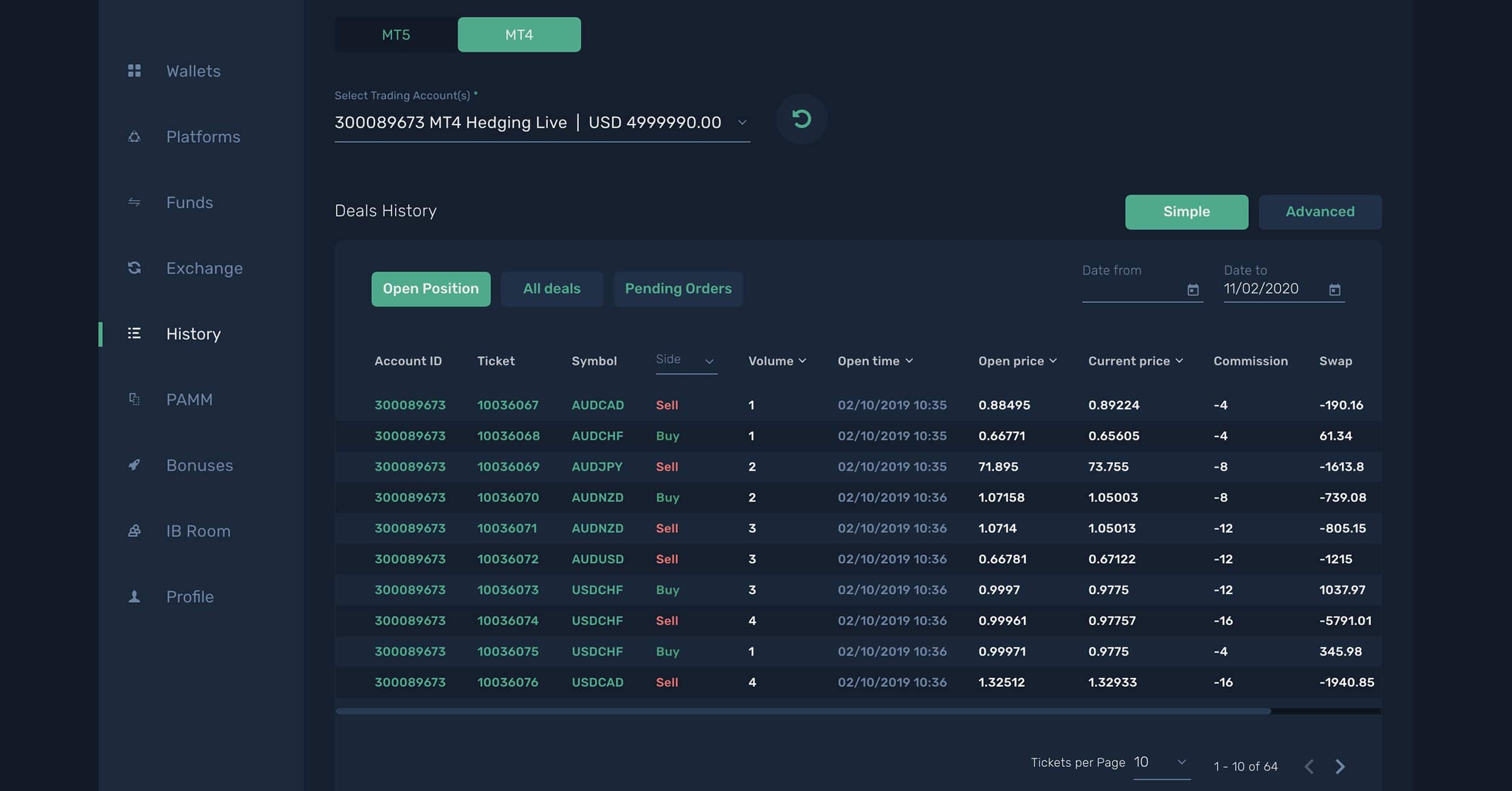
Task: Open the Side filter dropdown
Action: click(686, 360)
